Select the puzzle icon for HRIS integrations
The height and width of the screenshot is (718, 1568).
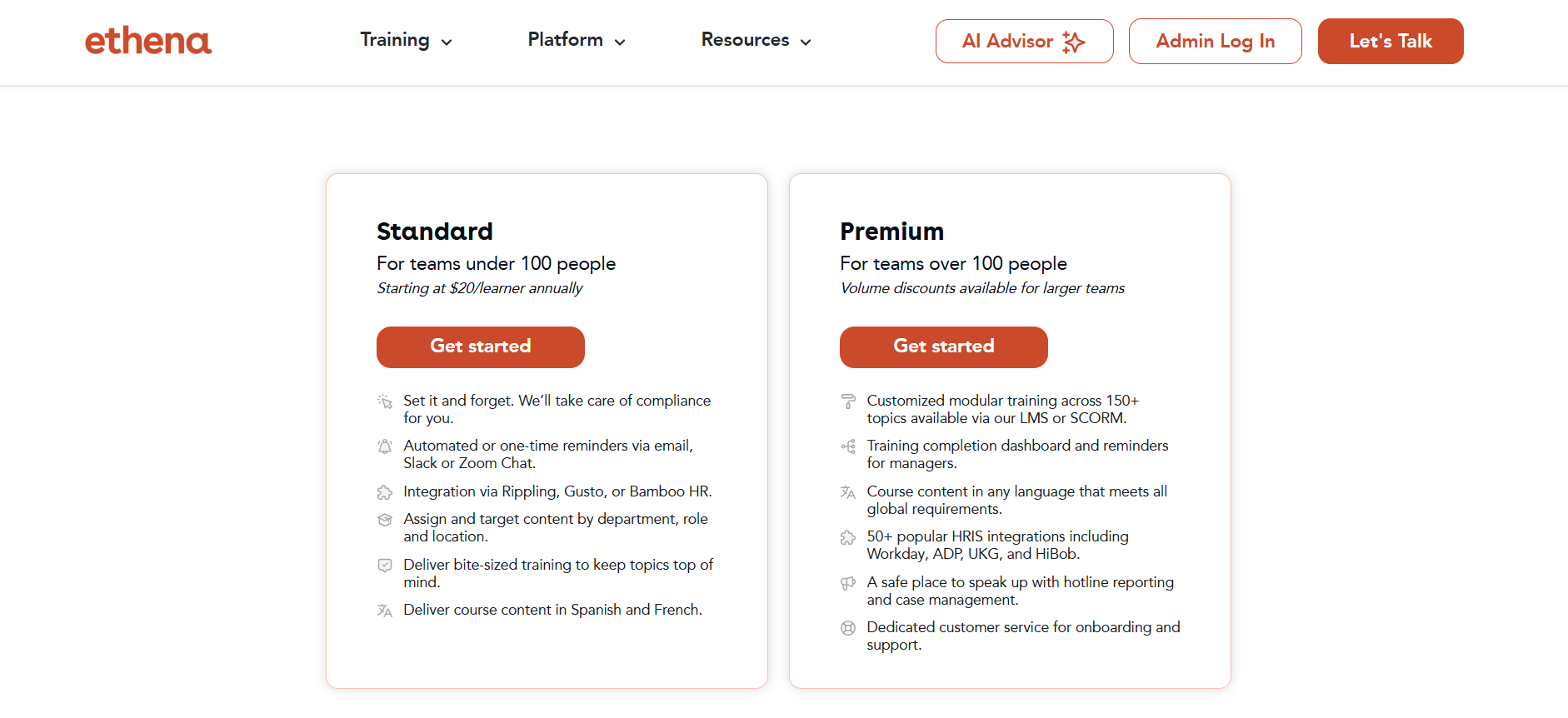pos(848,537)
